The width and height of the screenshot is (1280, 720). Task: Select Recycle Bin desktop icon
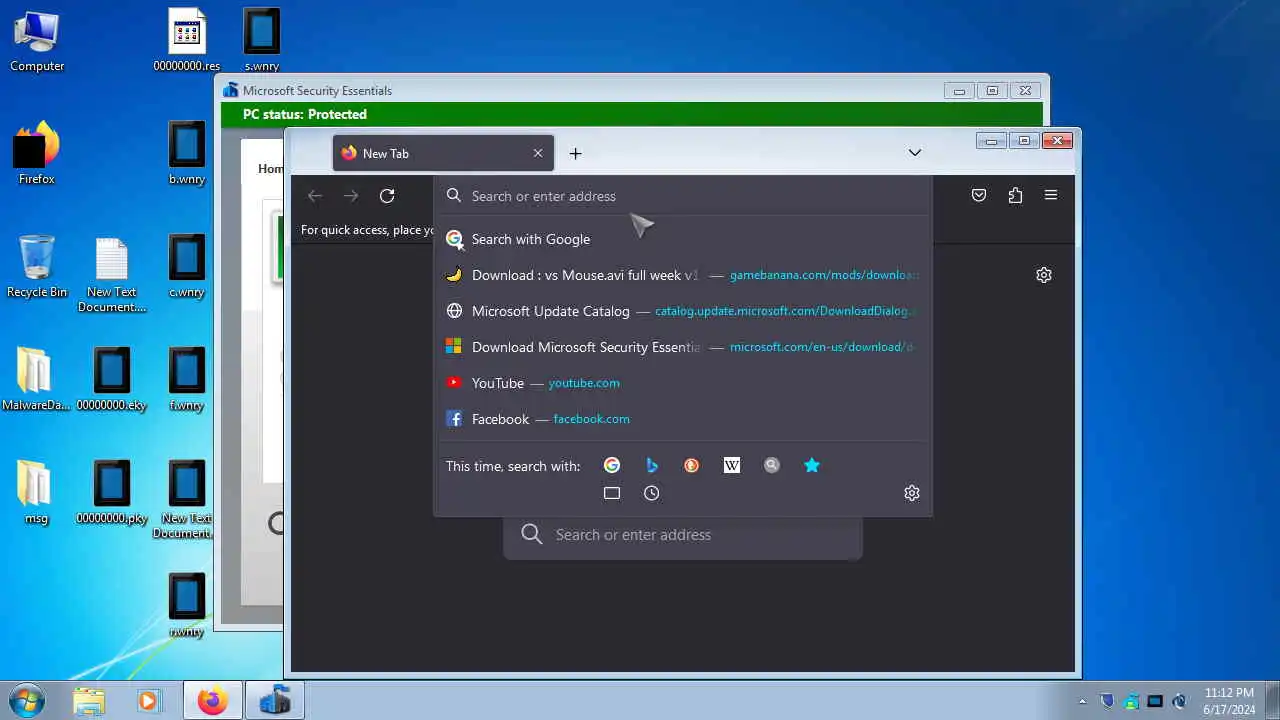point(37,266)
